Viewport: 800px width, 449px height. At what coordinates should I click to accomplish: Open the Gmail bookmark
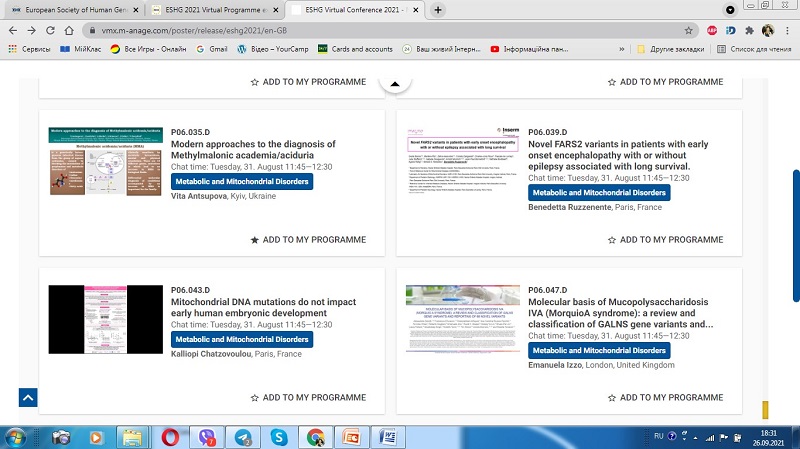[210, 48]
